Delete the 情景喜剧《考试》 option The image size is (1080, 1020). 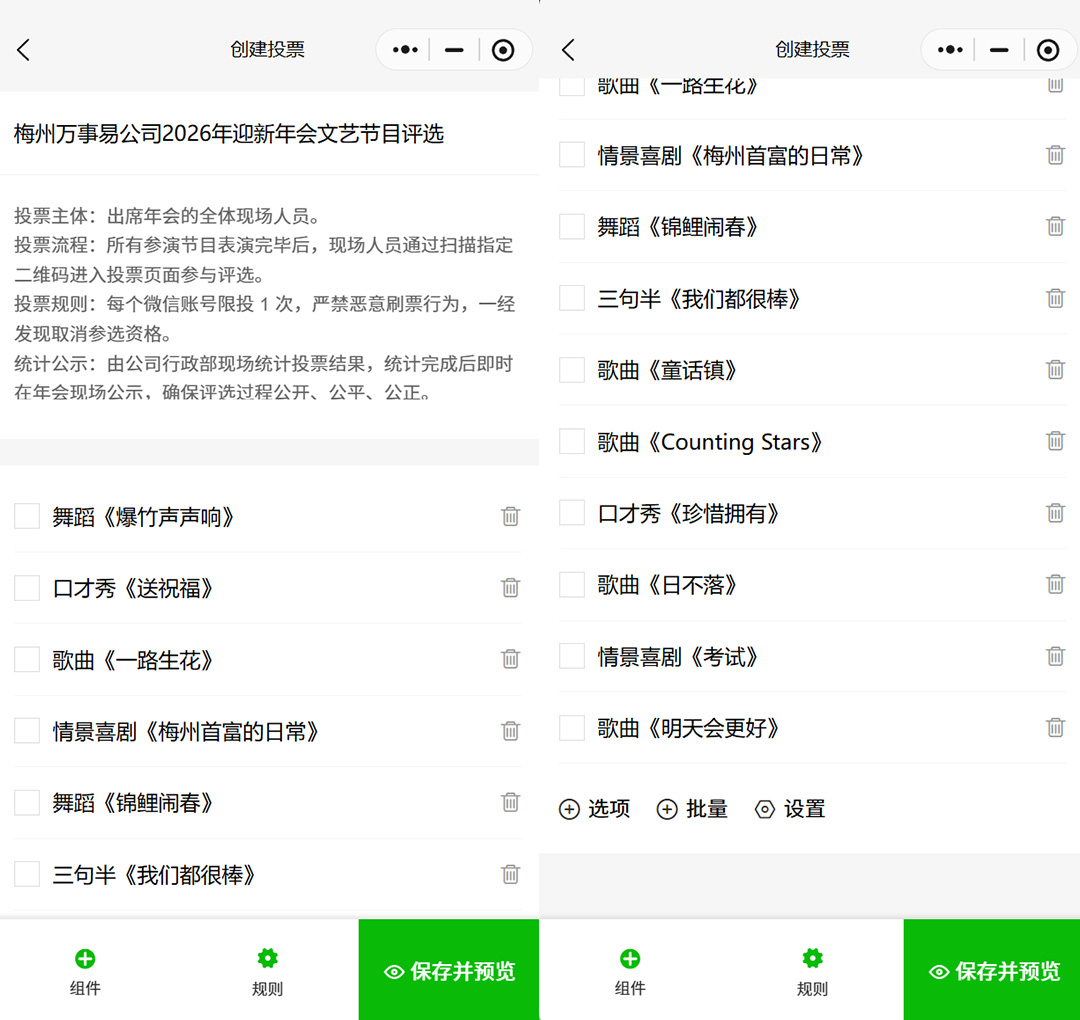1055,656
